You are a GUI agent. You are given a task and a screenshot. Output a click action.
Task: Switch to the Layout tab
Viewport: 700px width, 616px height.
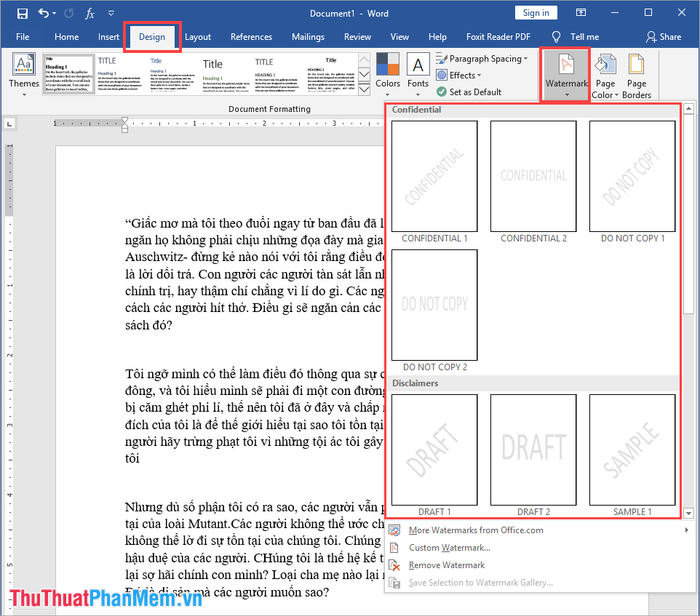tap(198, 37)
